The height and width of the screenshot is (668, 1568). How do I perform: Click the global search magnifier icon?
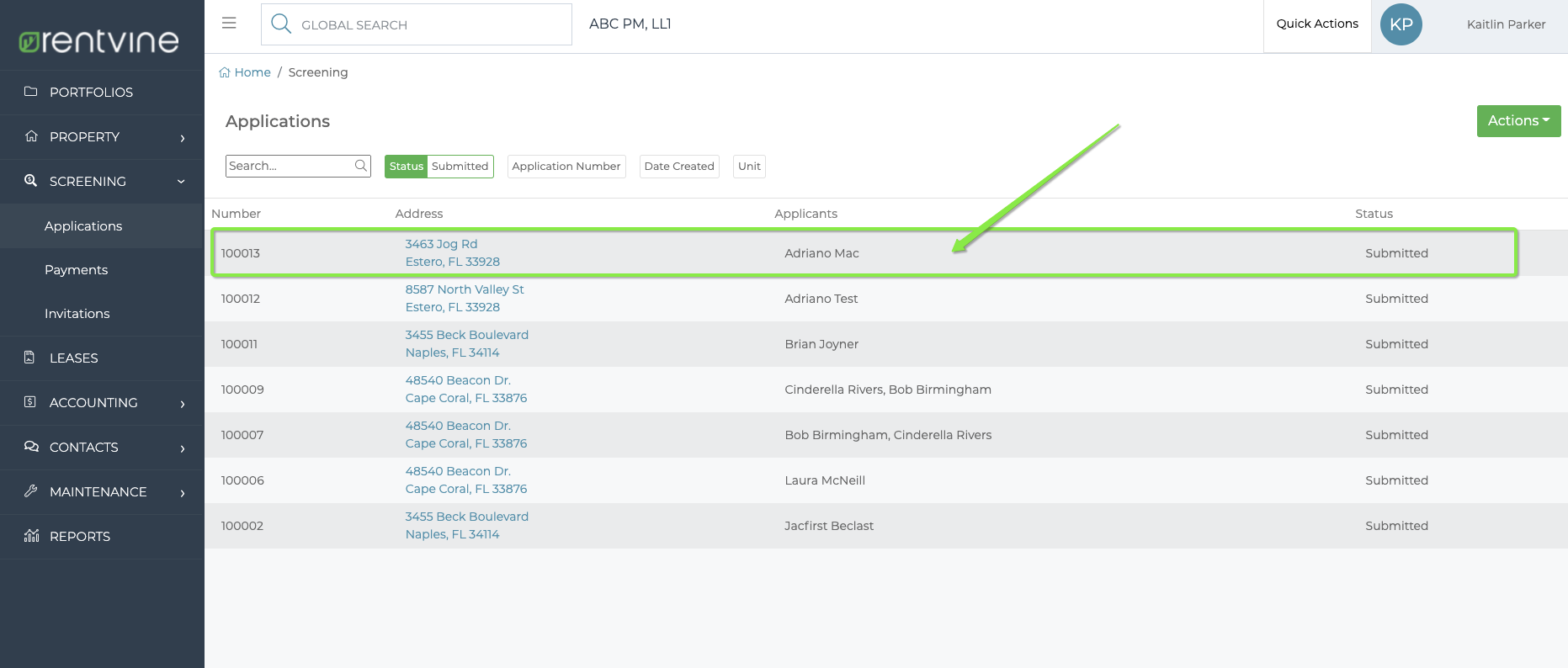pos(281,24)
